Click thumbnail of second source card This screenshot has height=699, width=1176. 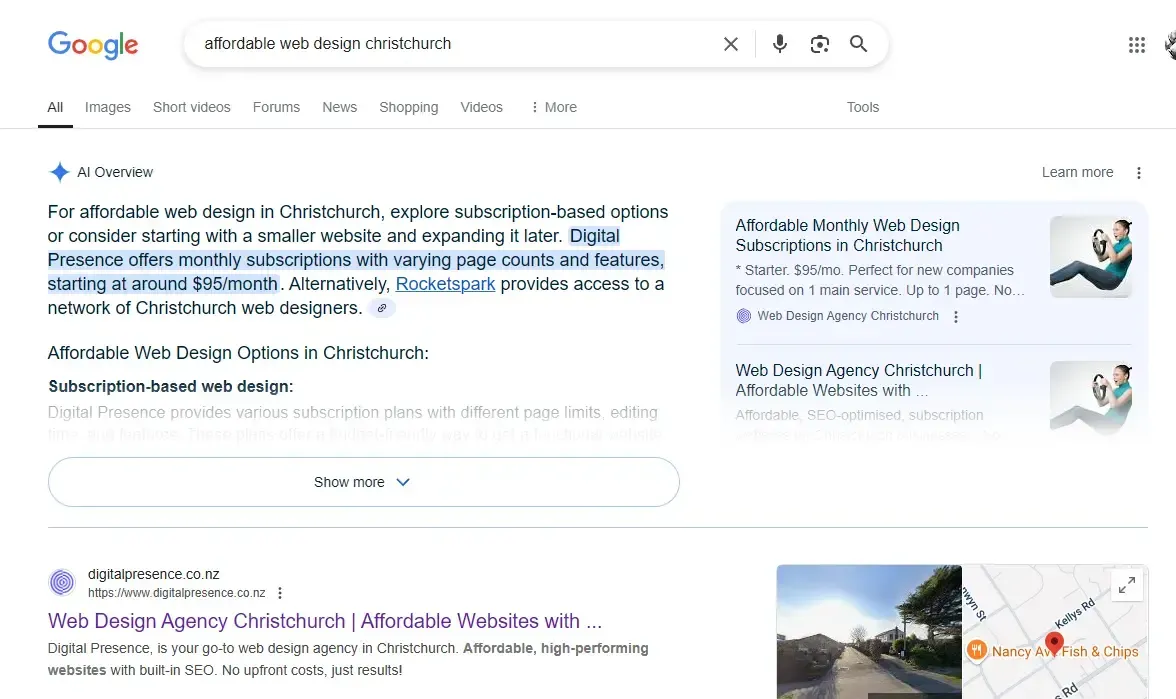point(1090,398)
